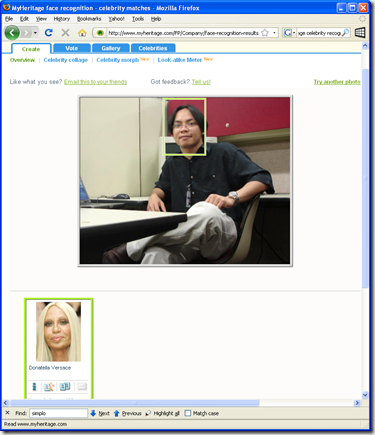
Task: Open the Overview link
Action: coord(22,60)
